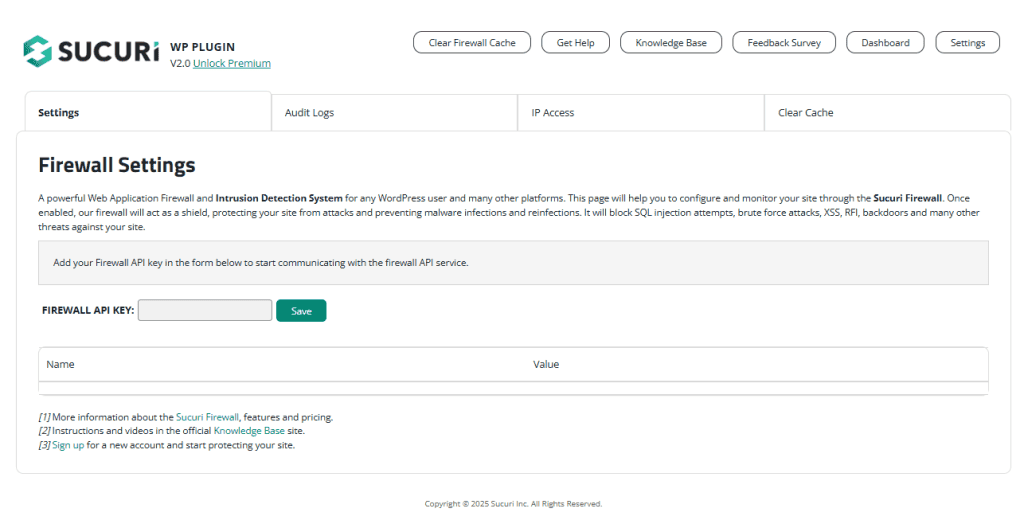Go to the Dashboard
This screenshot has width=1024, height=524.
point(885,42)
